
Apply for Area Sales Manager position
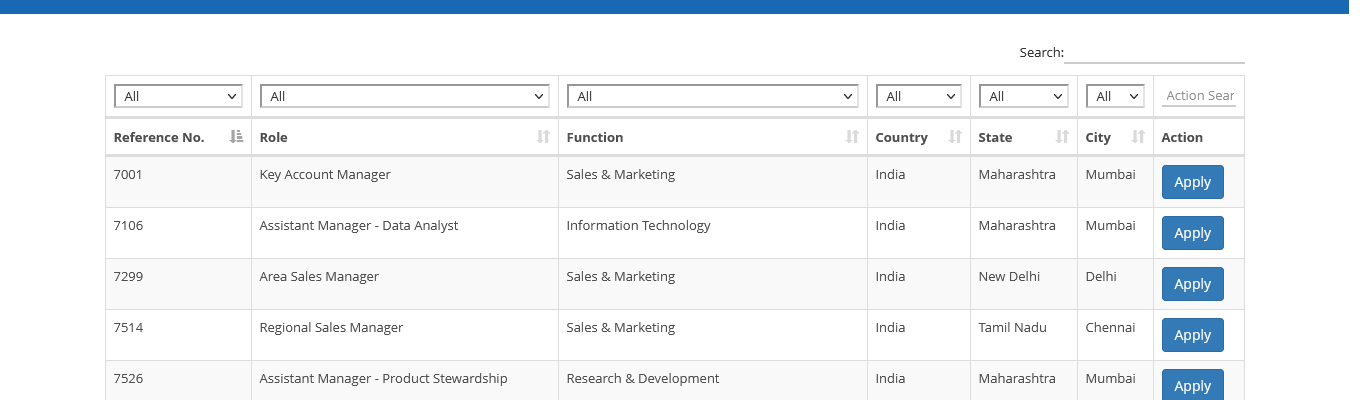(1192, 284)
